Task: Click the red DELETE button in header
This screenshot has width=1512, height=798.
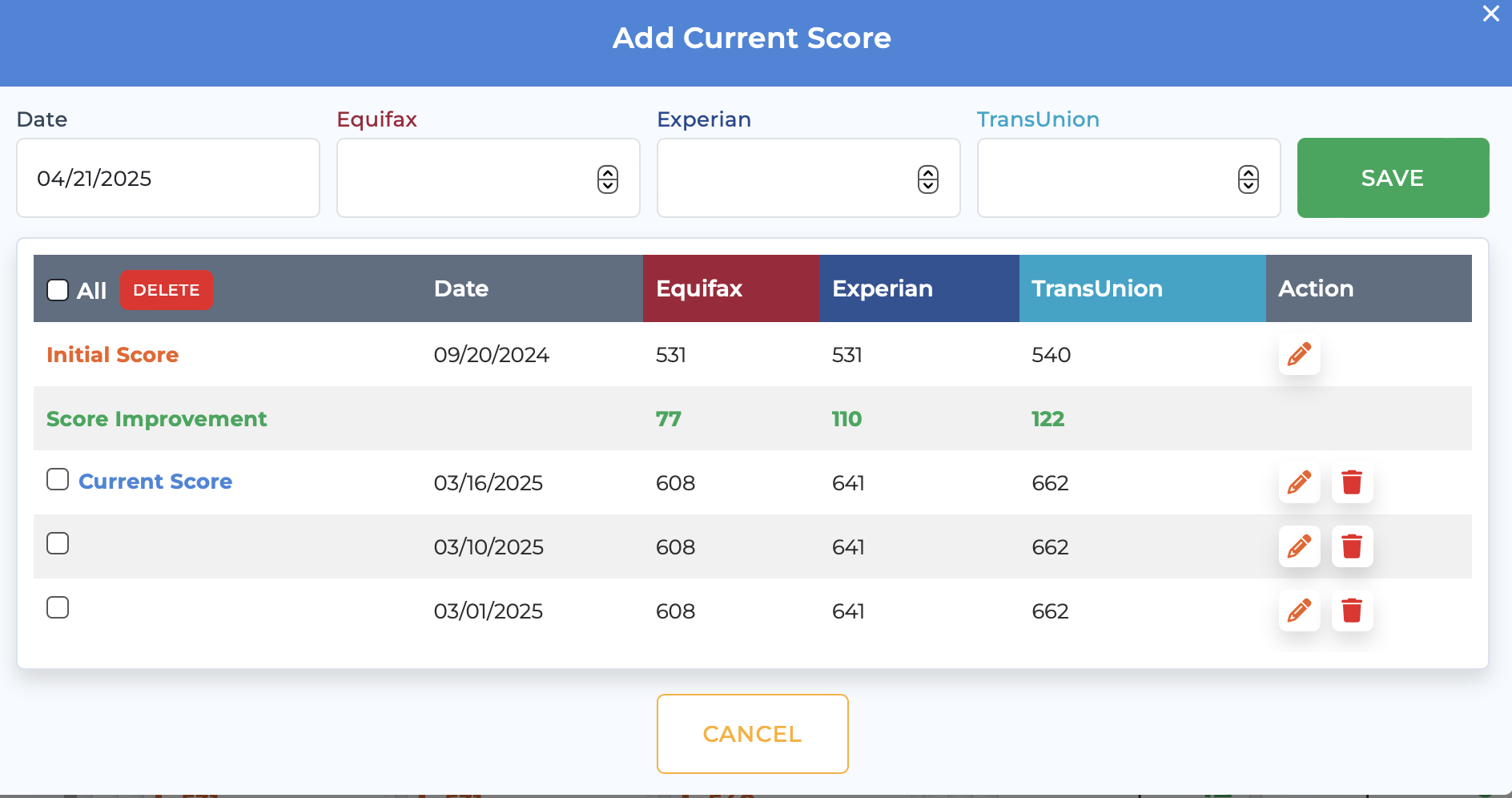Action: pos(167,290)
